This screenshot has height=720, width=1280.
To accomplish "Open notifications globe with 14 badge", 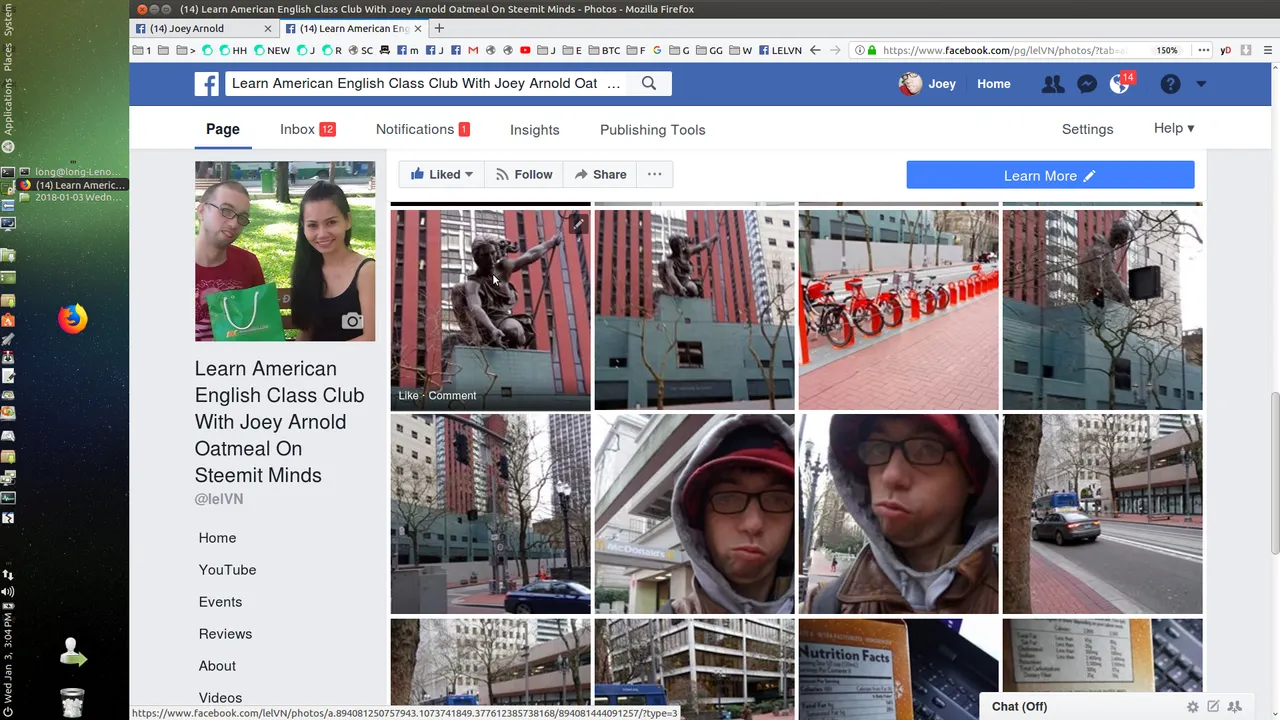I will pyautogui.click(x=1120, y=85).
